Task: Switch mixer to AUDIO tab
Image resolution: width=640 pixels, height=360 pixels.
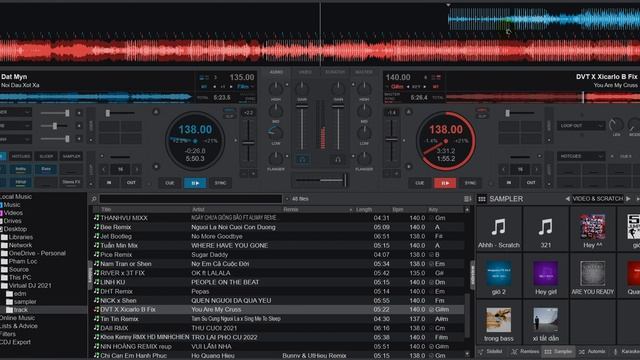Action: pyautogui.click(x=276, y=72)
